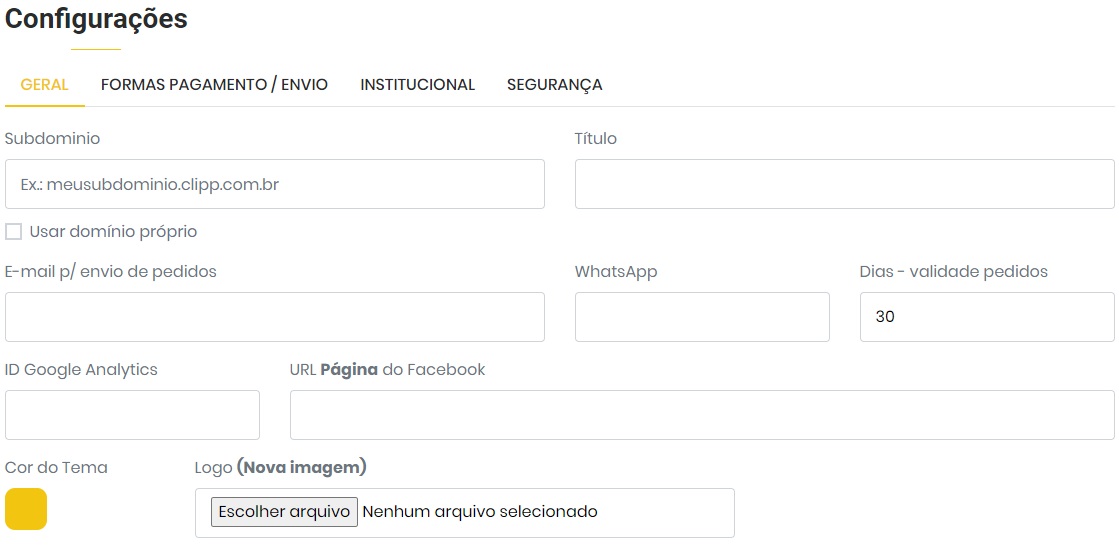Click the ID Google Analytics input
The width and height of the screenshot is (1119, 559).
[132, 415]
